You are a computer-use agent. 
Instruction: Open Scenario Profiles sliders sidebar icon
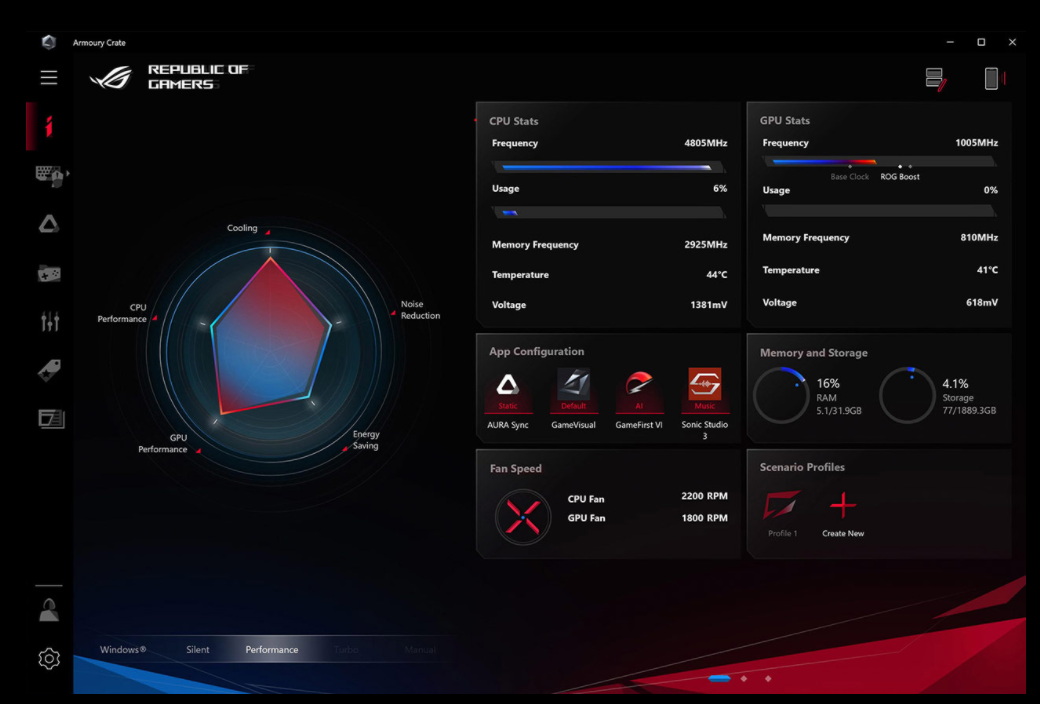point(50,321)
